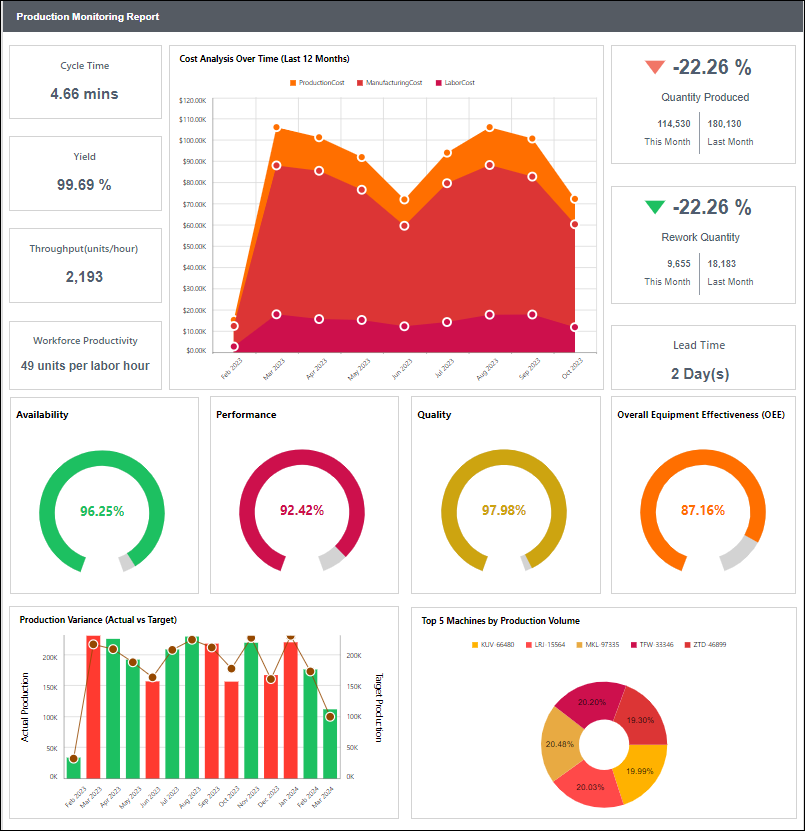Click the Workforce Productivity card label
This screenshot has width=805, height=831.
[x=85, y=341]
